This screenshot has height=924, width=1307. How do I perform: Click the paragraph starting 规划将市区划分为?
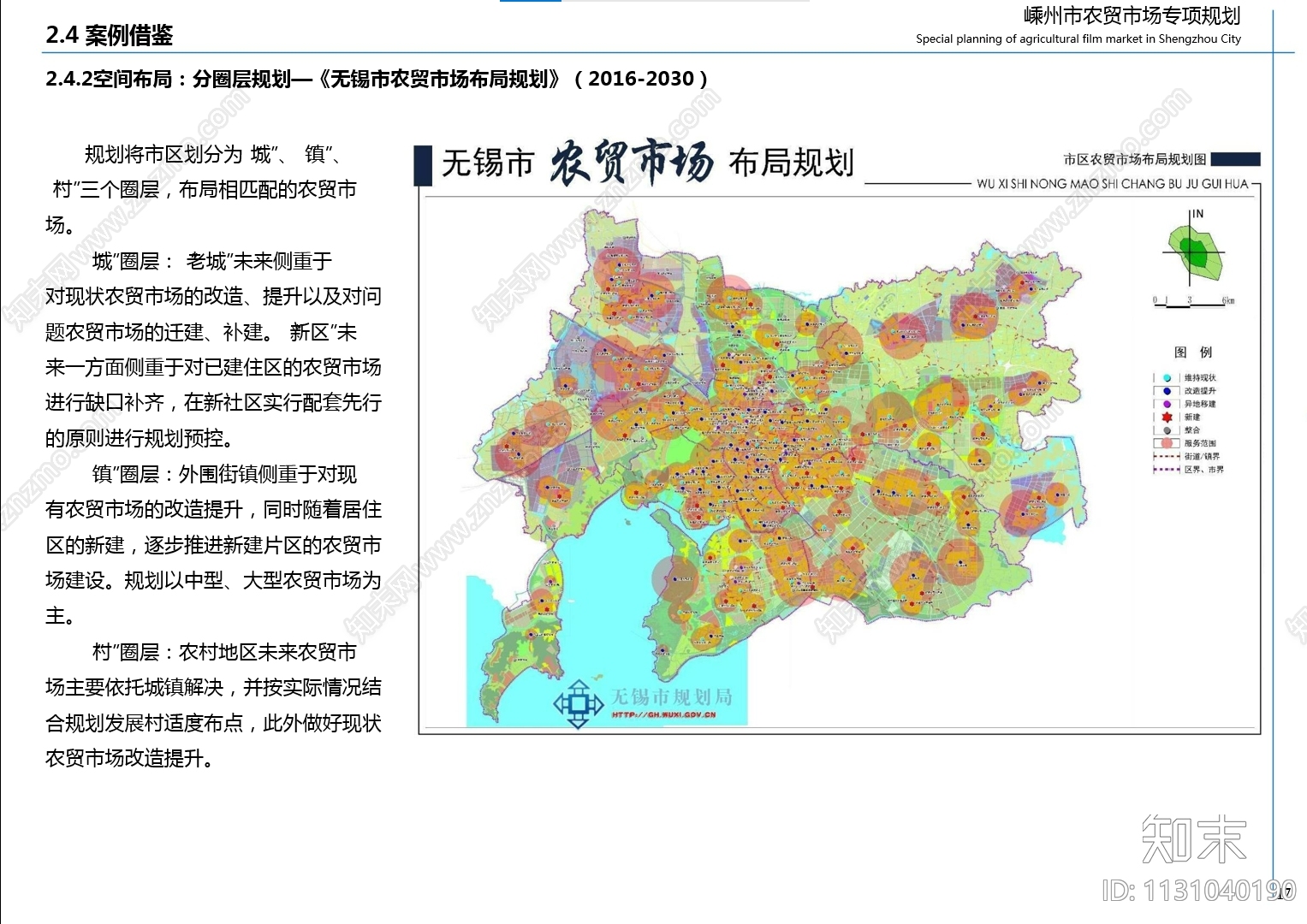point(202,190)
